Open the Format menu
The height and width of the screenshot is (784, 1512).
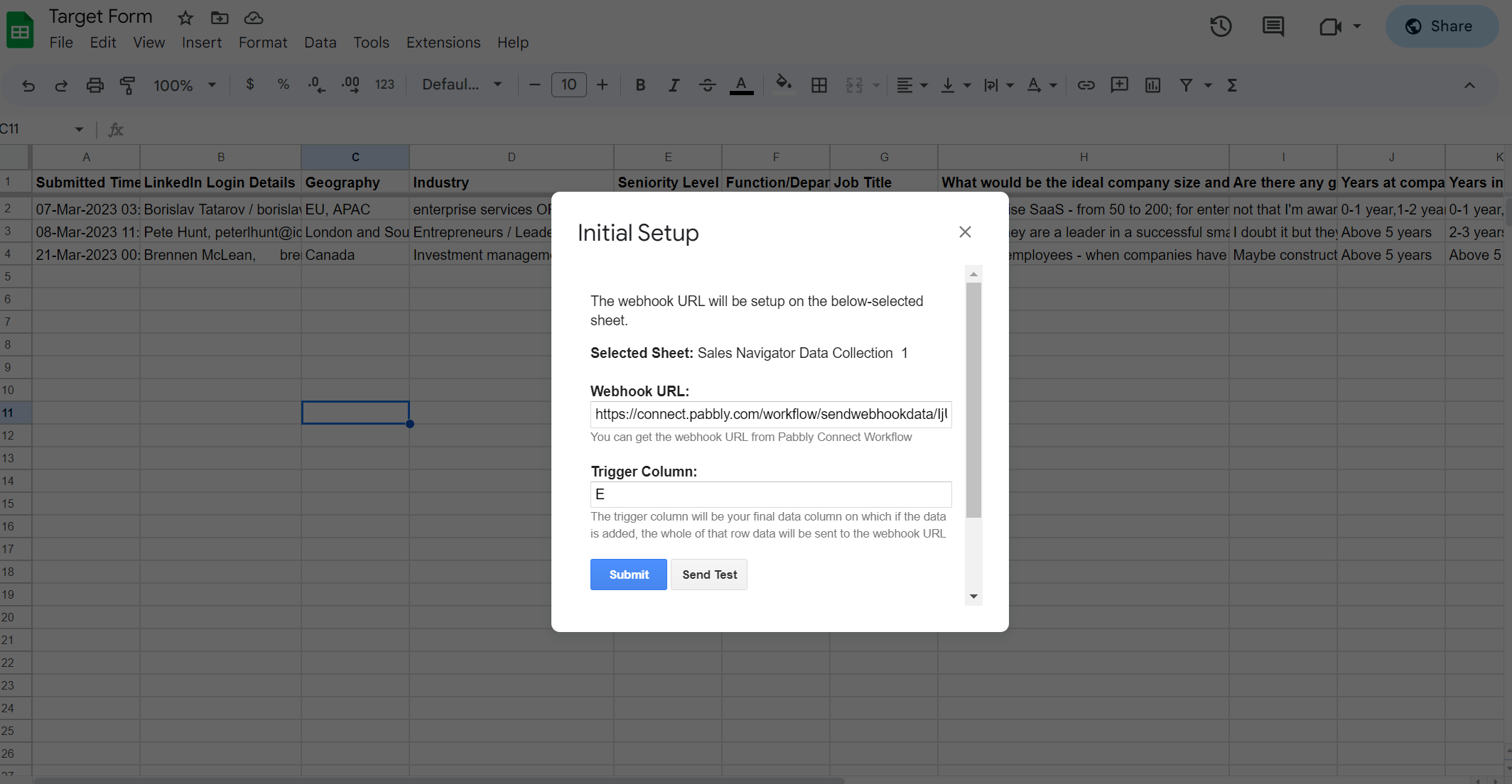pyautogui.click(x=263, y=43)
